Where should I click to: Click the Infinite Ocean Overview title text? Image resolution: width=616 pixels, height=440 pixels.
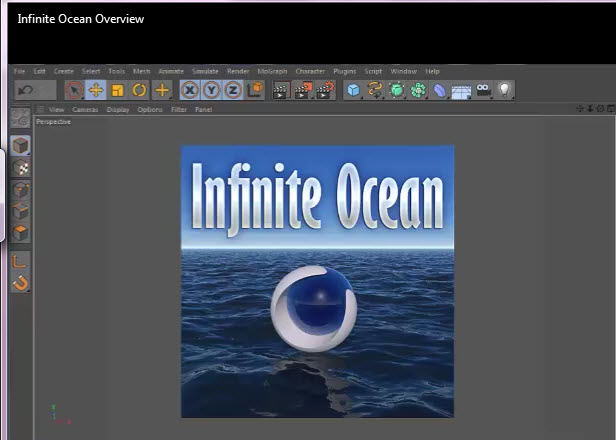(x=81, y=19)
